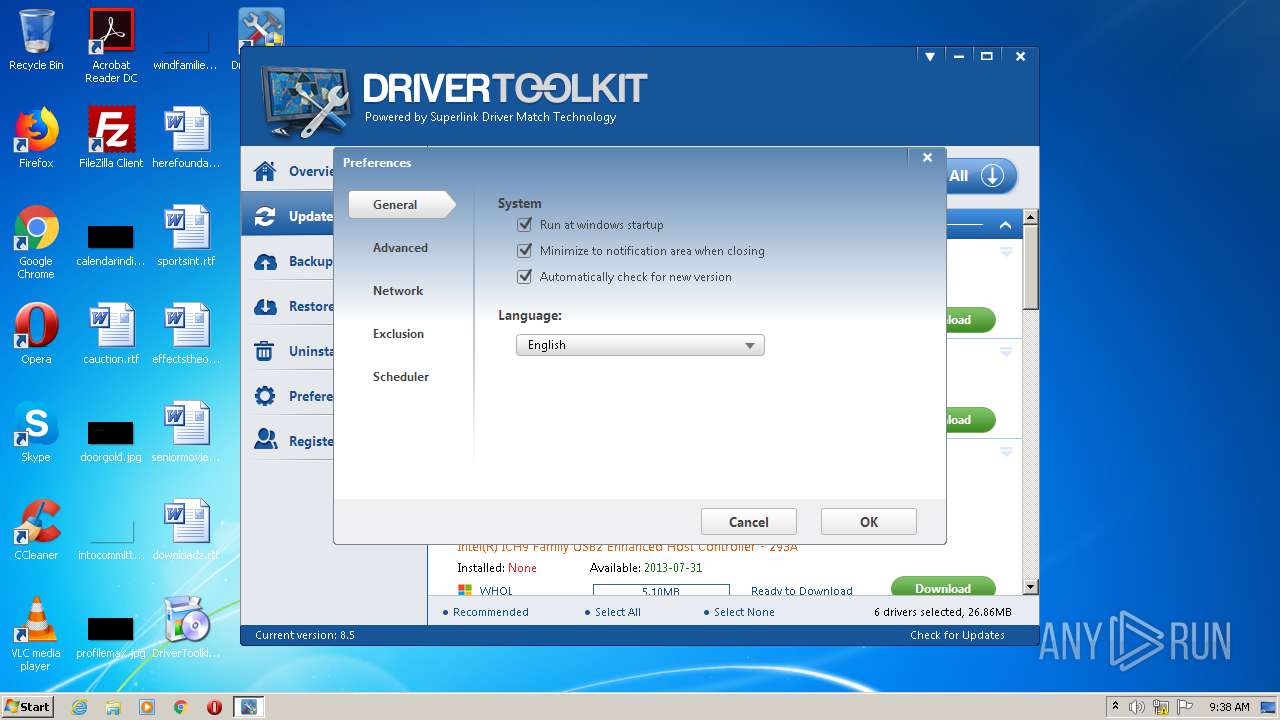Collapse the driver list section chevron
Image resolution: width=1280 pixels, height=720 pixels.
coord(1005,225)
